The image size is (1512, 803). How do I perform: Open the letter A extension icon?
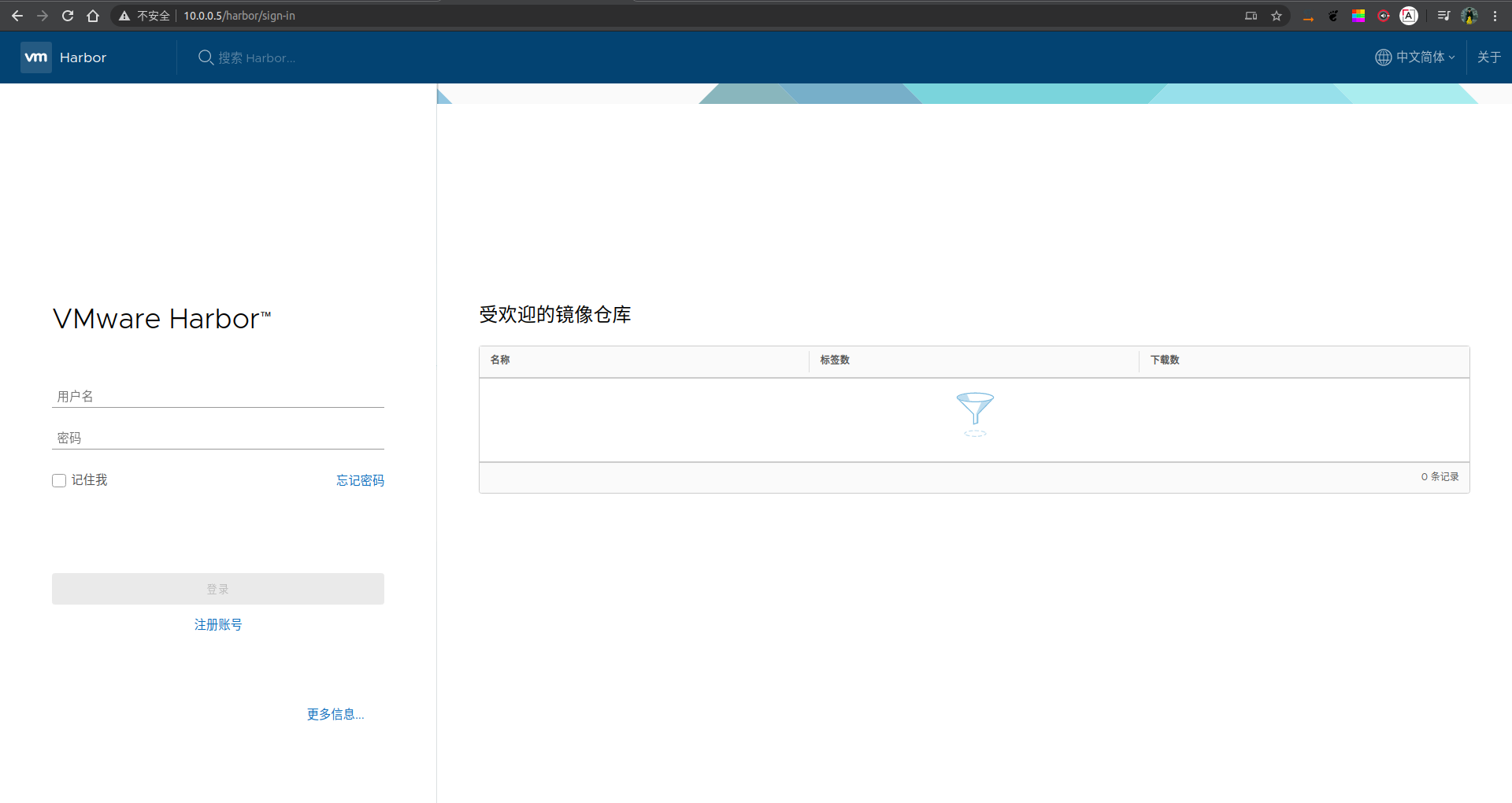pos(1409,16)
